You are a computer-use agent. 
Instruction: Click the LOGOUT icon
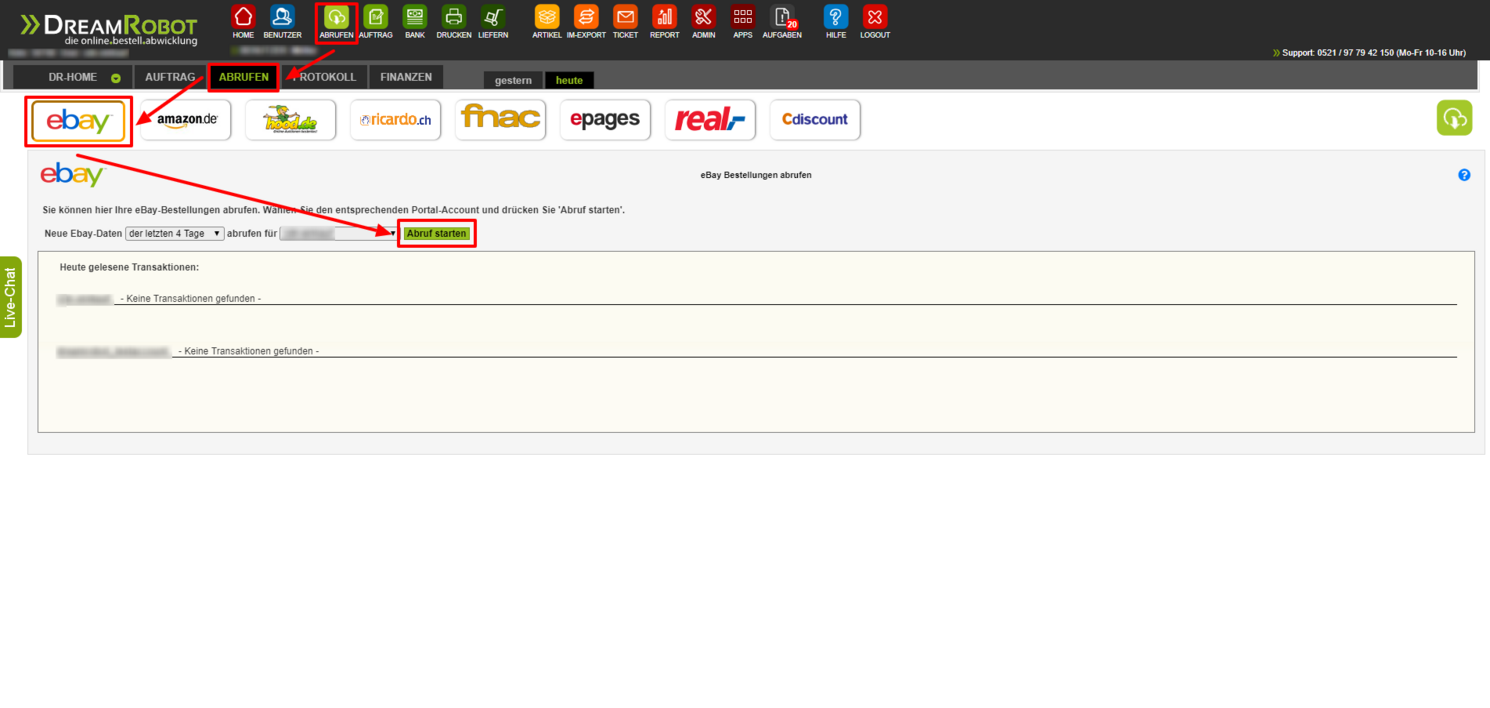pos(875,16)
